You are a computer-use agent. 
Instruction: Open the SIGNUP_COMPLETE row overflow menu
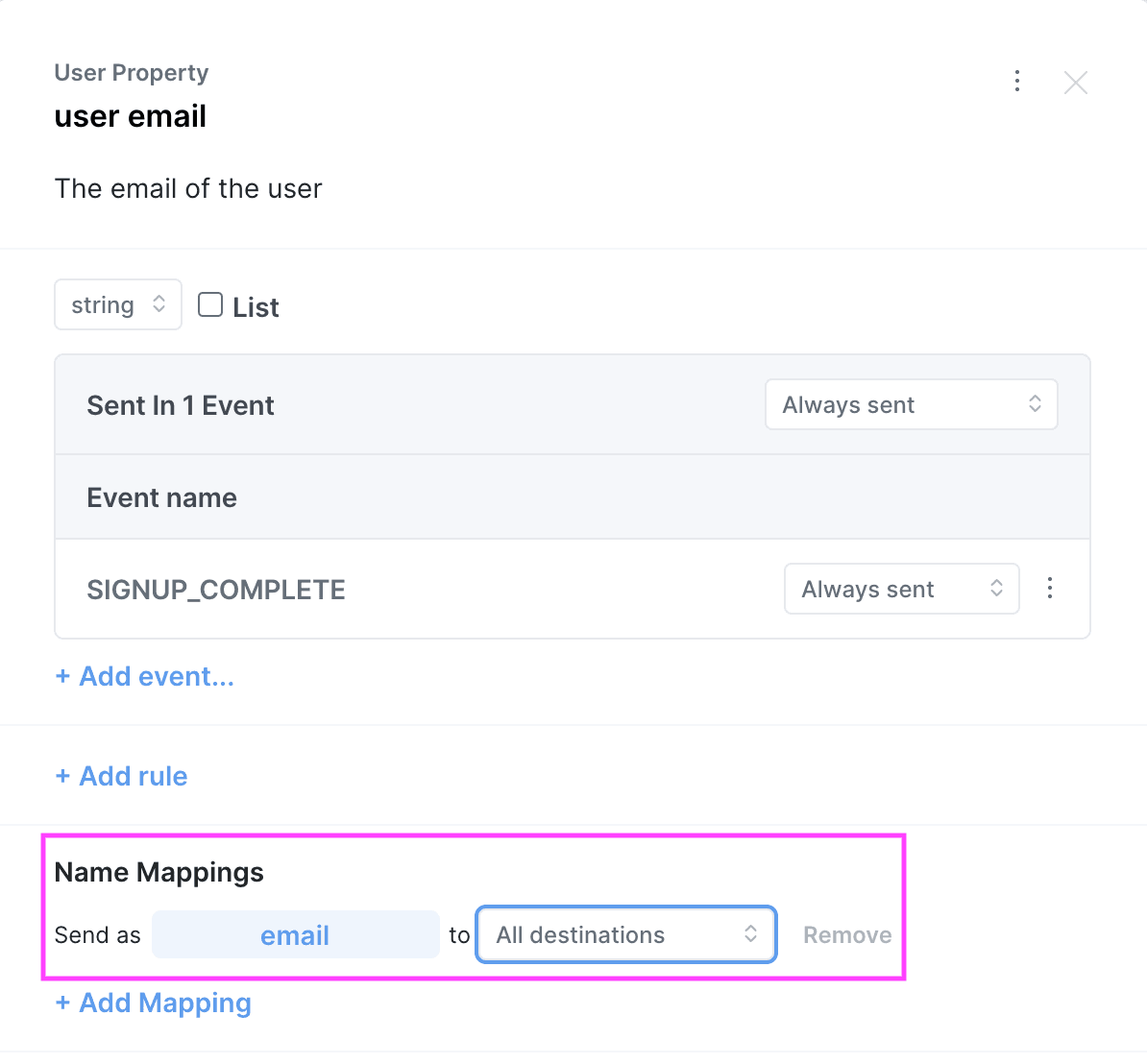[1050, 588]
